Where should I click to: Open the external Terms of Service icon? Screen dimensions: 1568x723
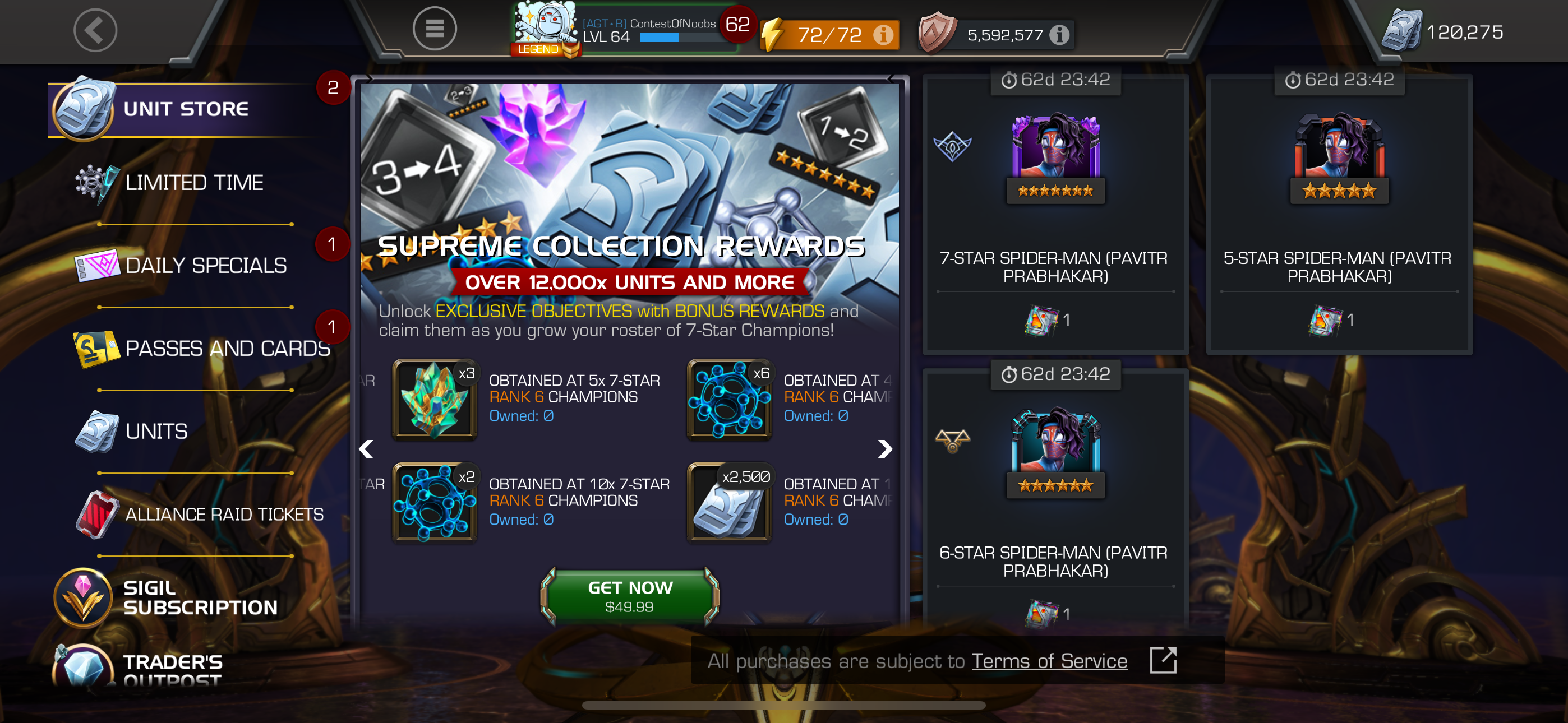[x=1163, y=660]
